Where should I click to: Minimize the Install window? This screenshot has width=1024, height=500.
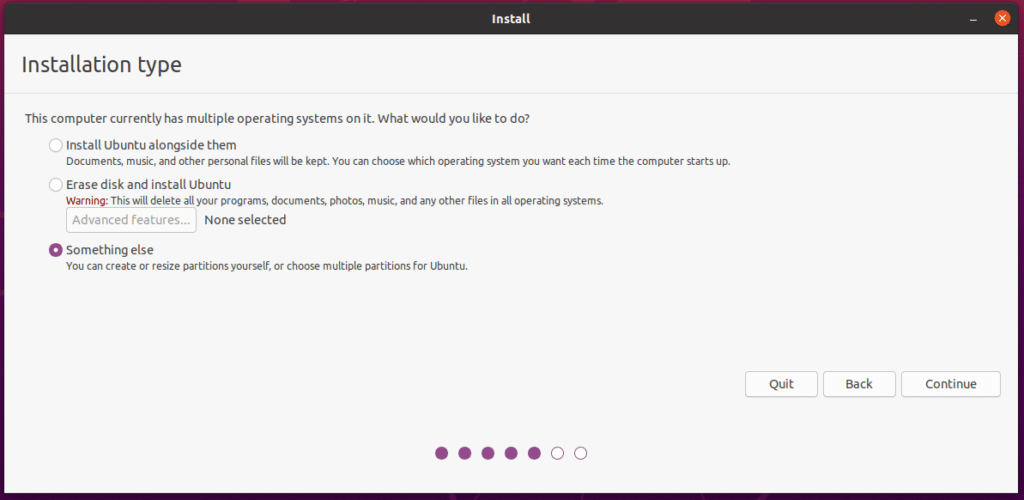click(x=974, y=19)
